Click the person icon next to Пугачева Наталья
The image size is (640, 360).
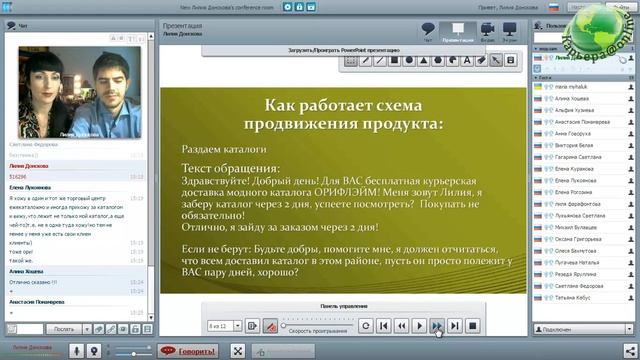pos(631,263)
